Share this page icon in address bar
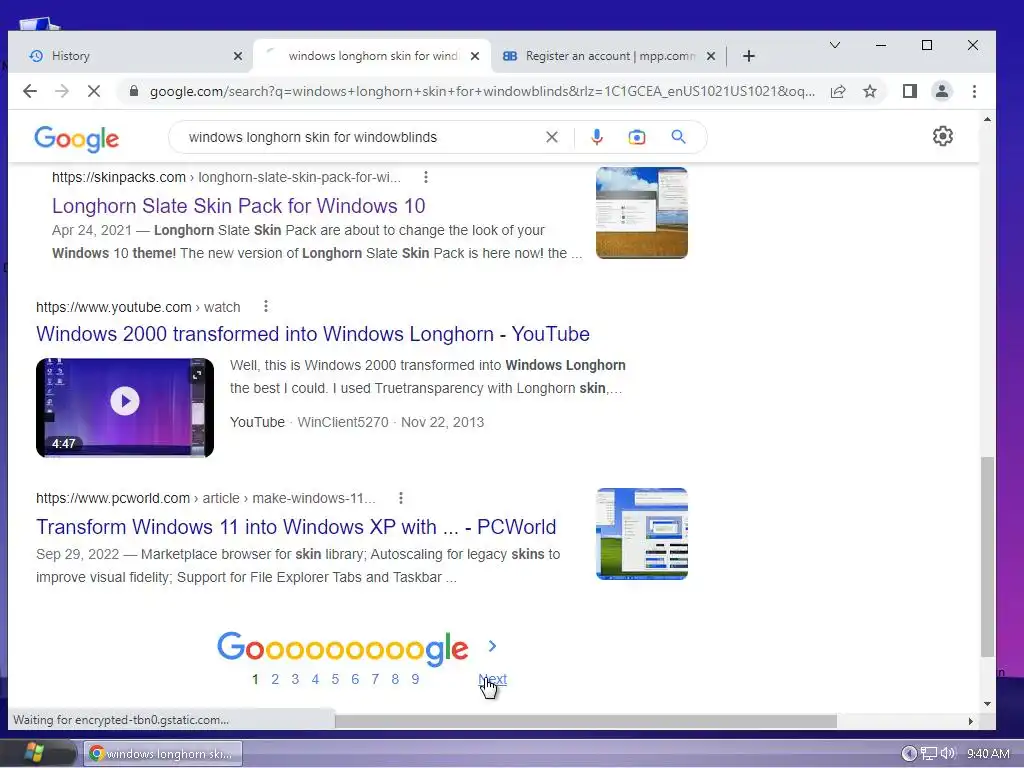 point(838,91)
